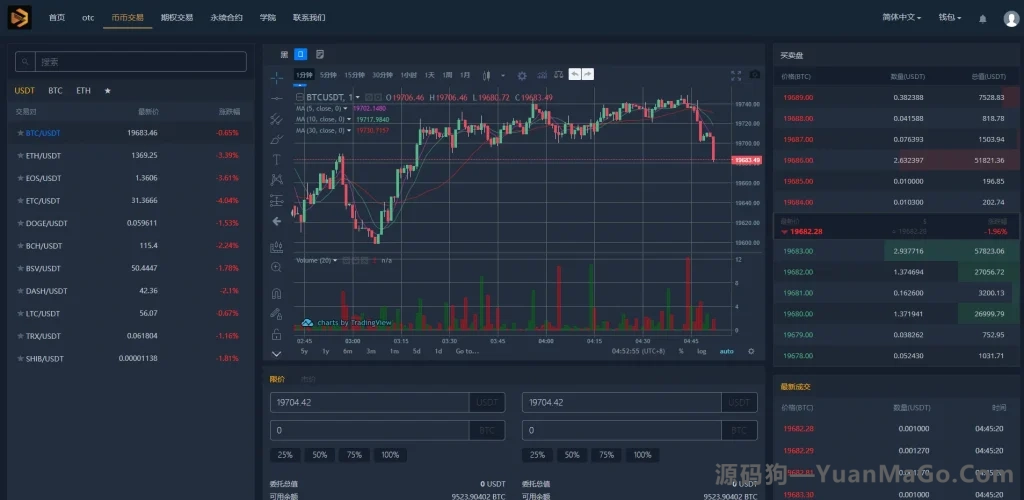Select the 15分钟 interval button
The image size is (1024, 500).
(x=354, y=75)
